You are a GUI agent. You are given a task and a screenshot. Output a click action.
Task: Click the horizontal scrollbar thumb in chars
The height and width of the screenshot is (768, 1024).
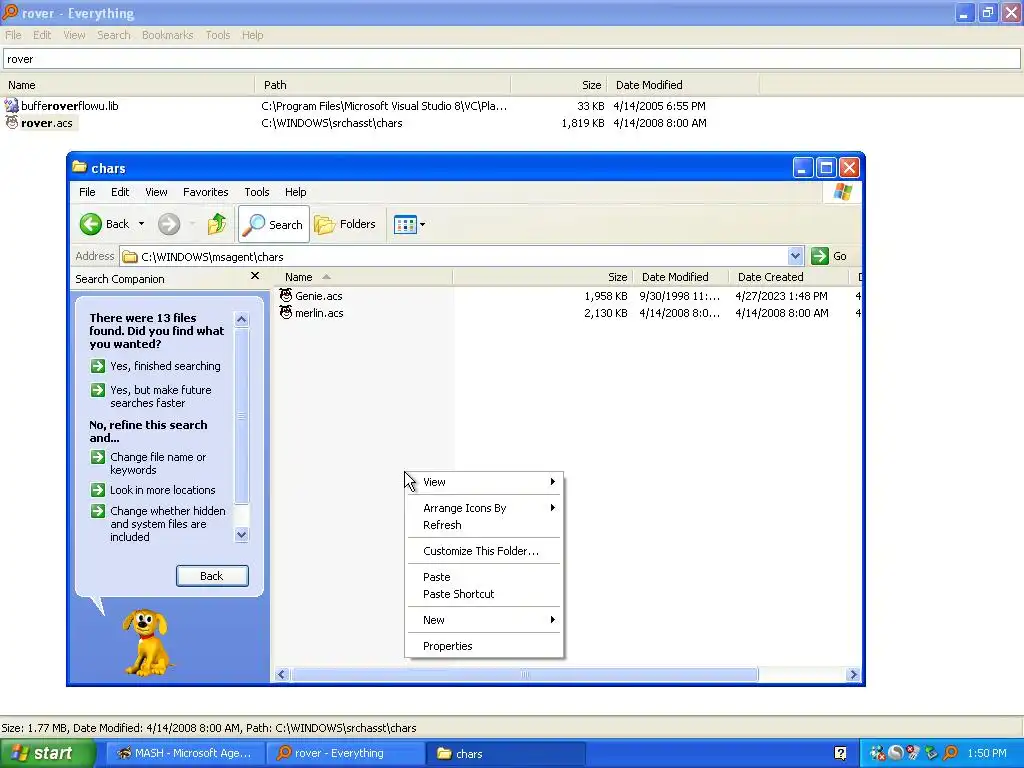coord(524,675)
